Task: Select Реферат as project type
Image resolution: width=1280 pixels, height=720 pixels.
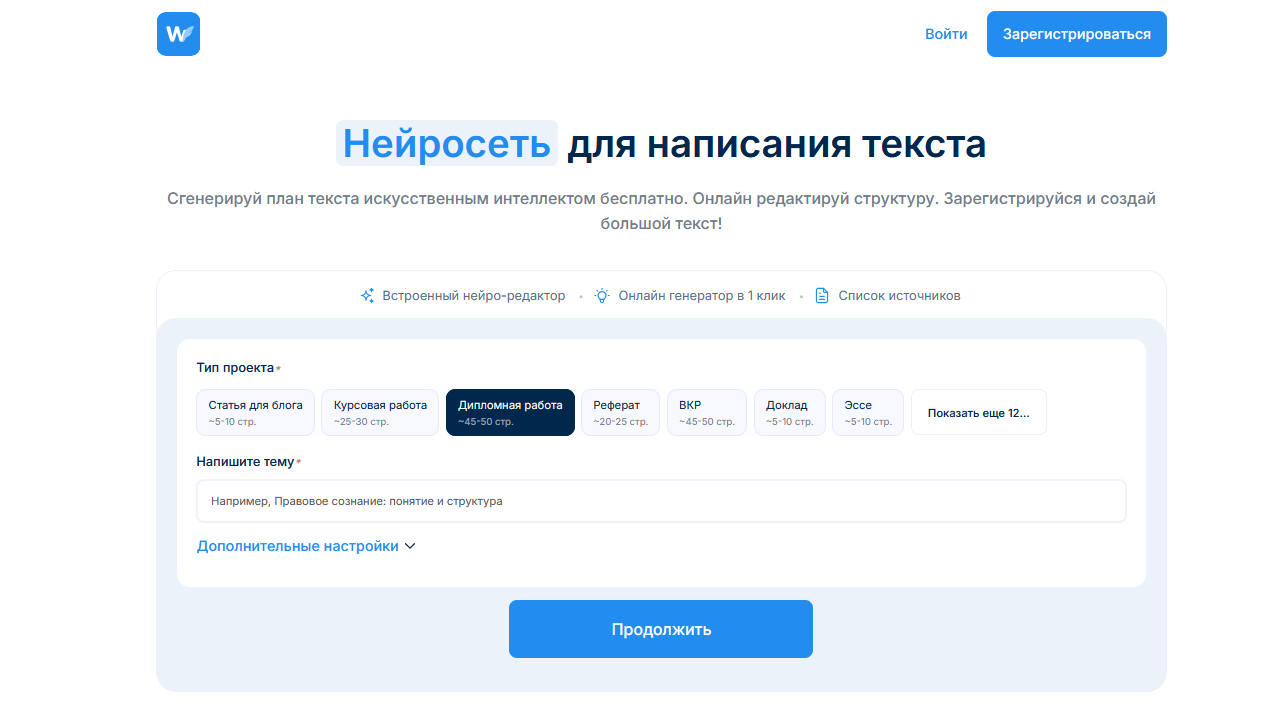Action: coord(620,412)
